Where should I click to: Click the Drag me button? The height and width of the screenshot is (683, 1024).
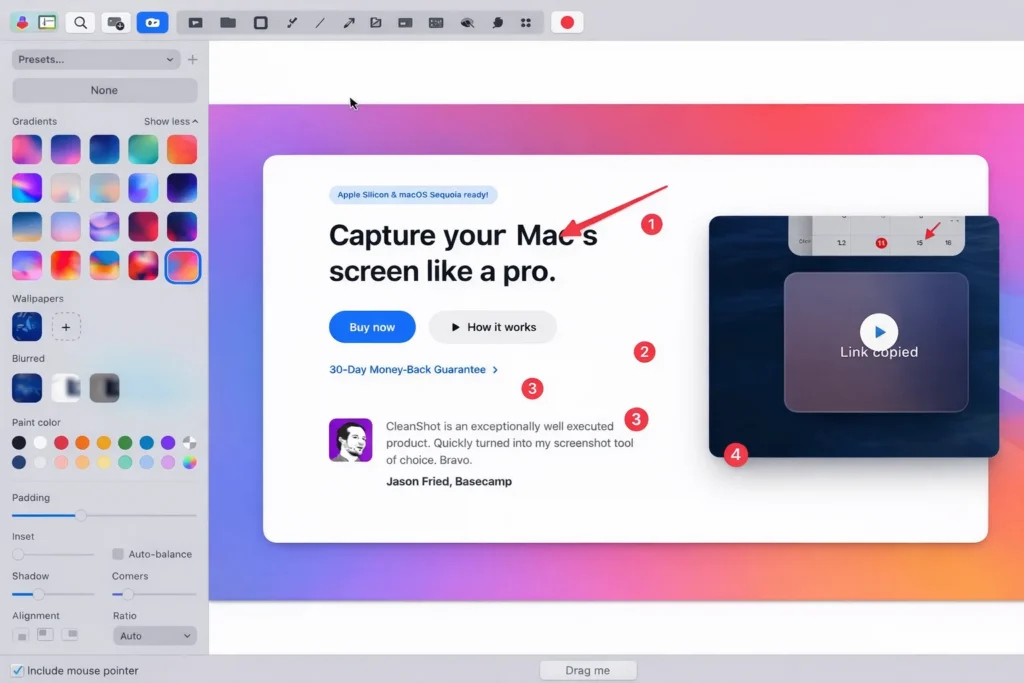tap(588, 670)
